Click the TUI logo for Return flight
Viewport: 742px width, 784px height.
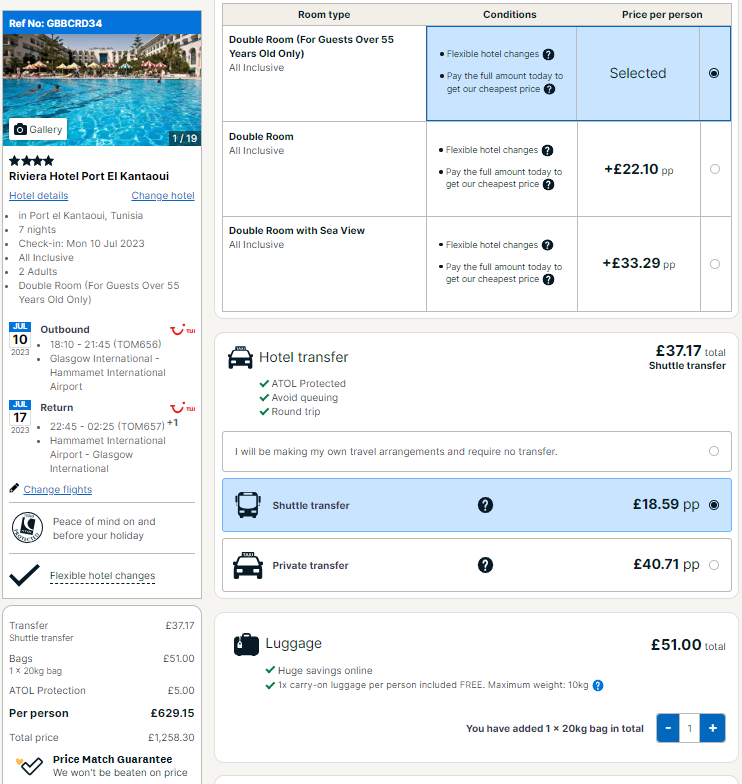(182, 408)
